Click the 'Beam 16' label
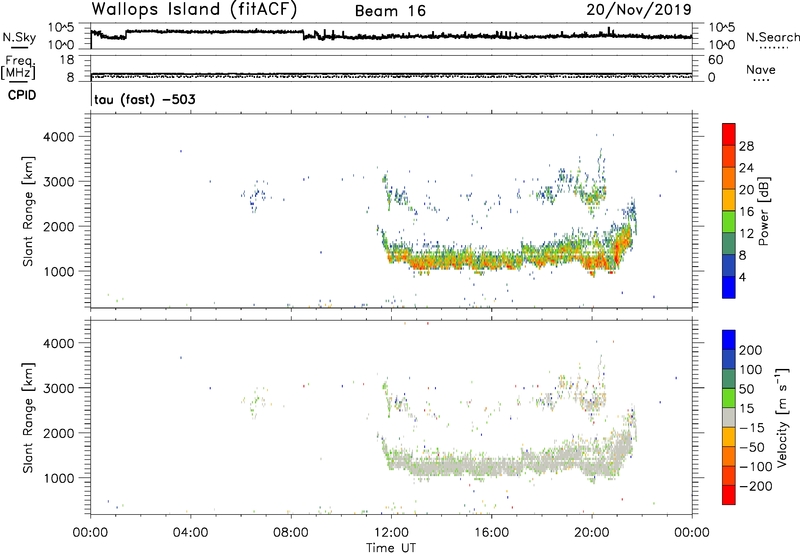 tap(390, 11)
